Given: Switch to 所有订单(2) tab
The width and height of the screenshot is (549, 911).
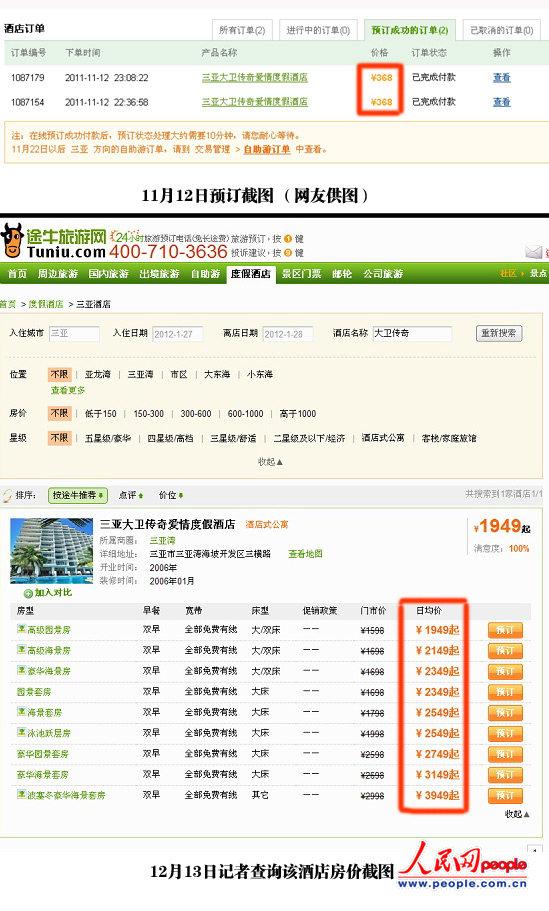Looking at the screenshot, I should [242, 30].
